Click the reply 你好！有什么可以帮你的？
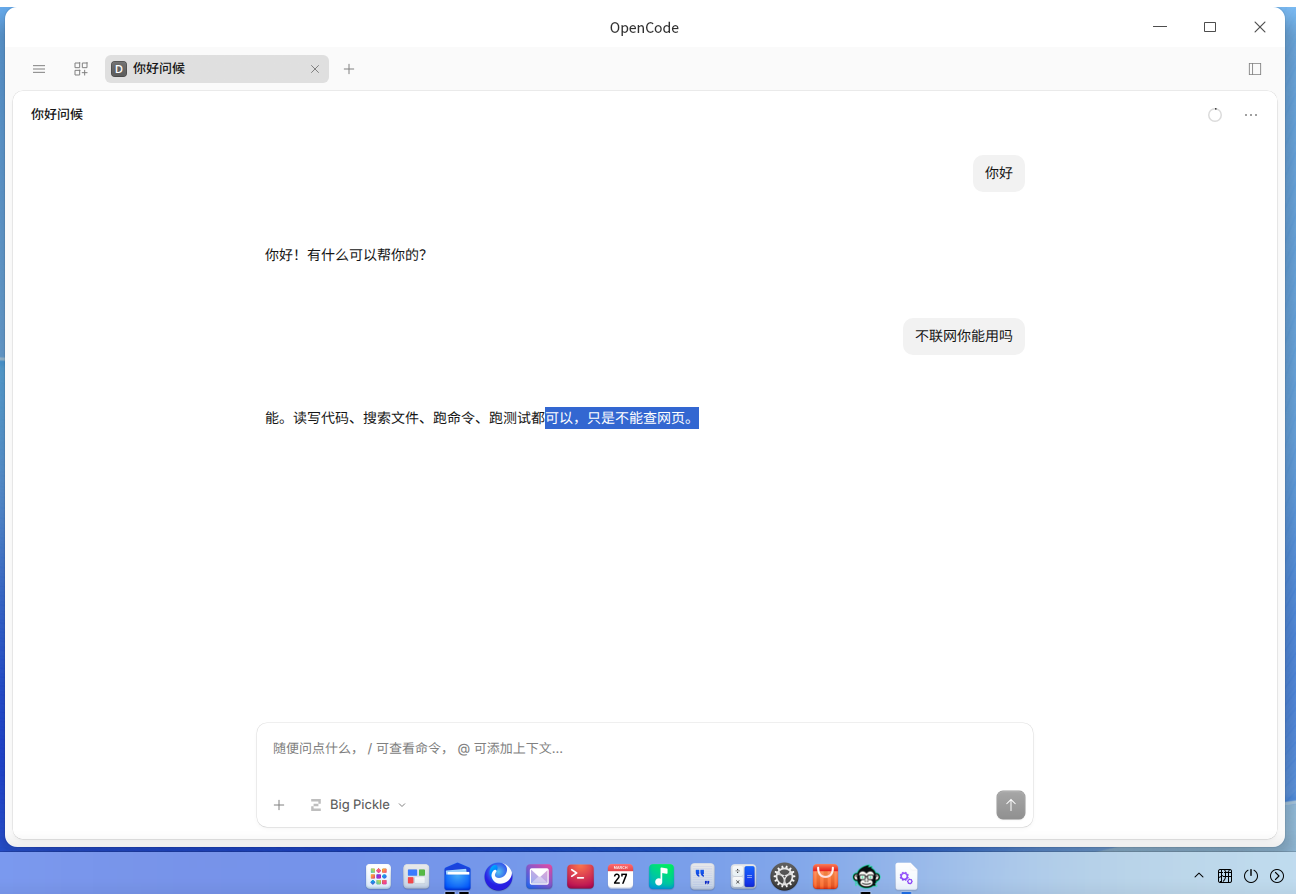 tap(346, 255)
